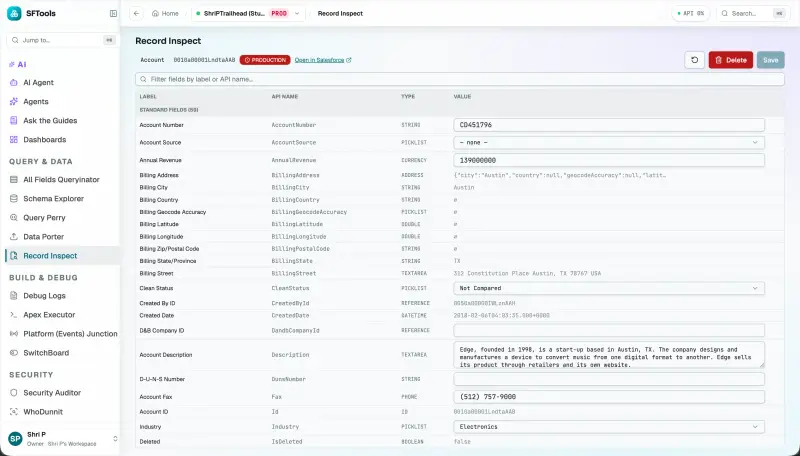Click the record ID beside Account
The image size is (800, 456).
click(x=204, y=60)
